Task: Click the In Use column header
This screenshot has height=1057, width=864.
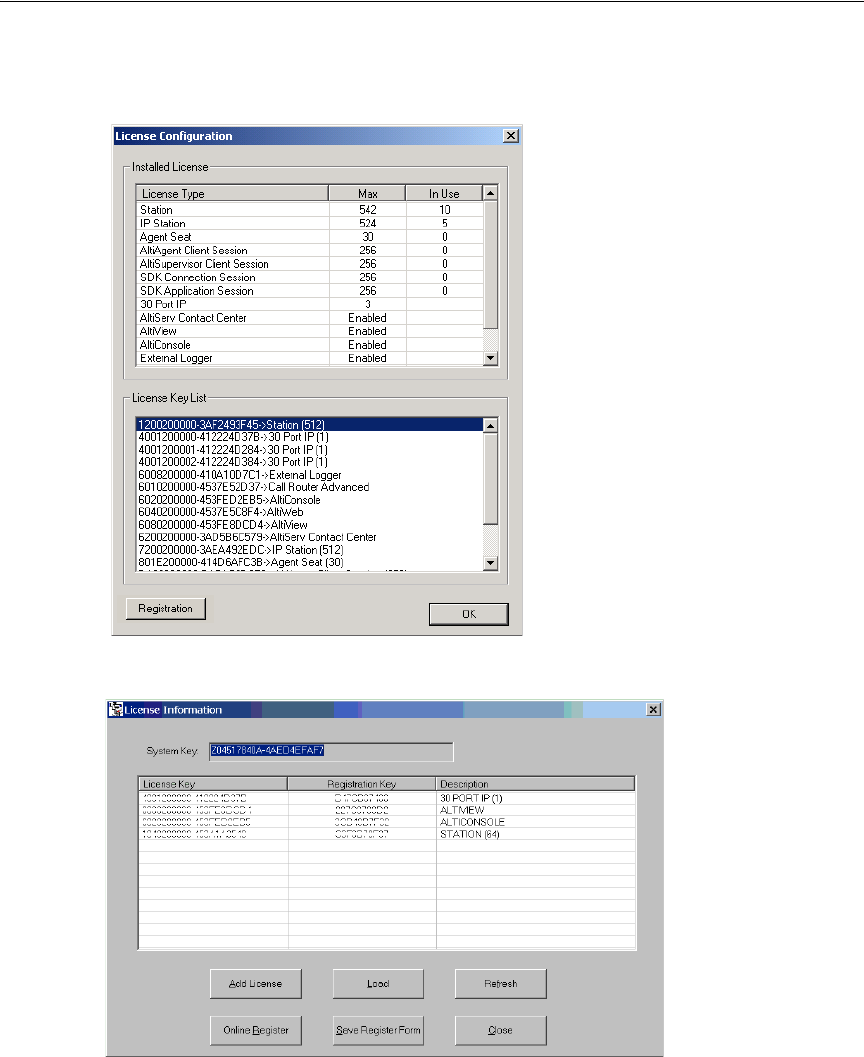Action: tap(444, 193)
